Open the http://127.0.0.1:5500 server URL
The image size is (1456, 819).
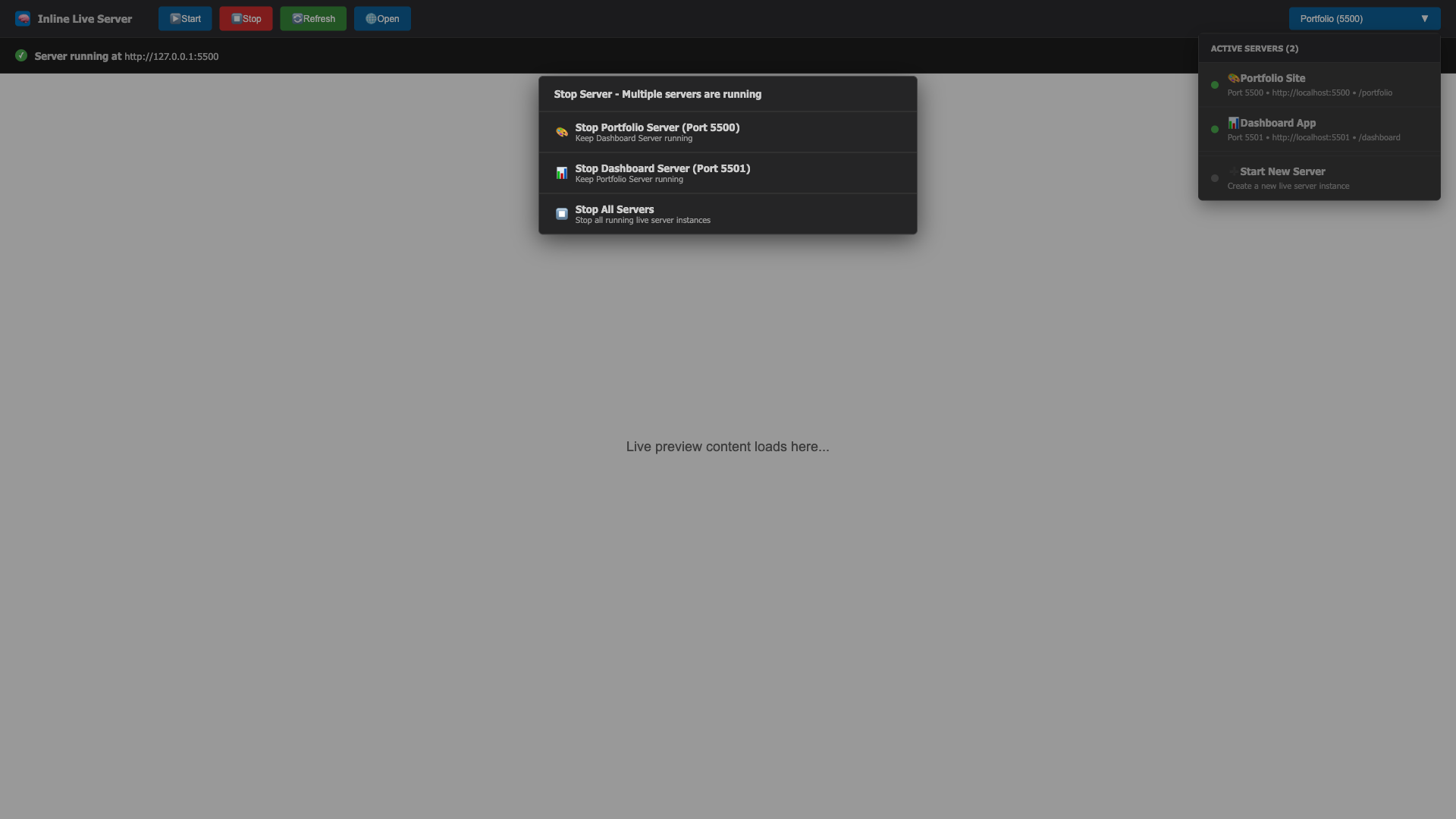[171, 57]
